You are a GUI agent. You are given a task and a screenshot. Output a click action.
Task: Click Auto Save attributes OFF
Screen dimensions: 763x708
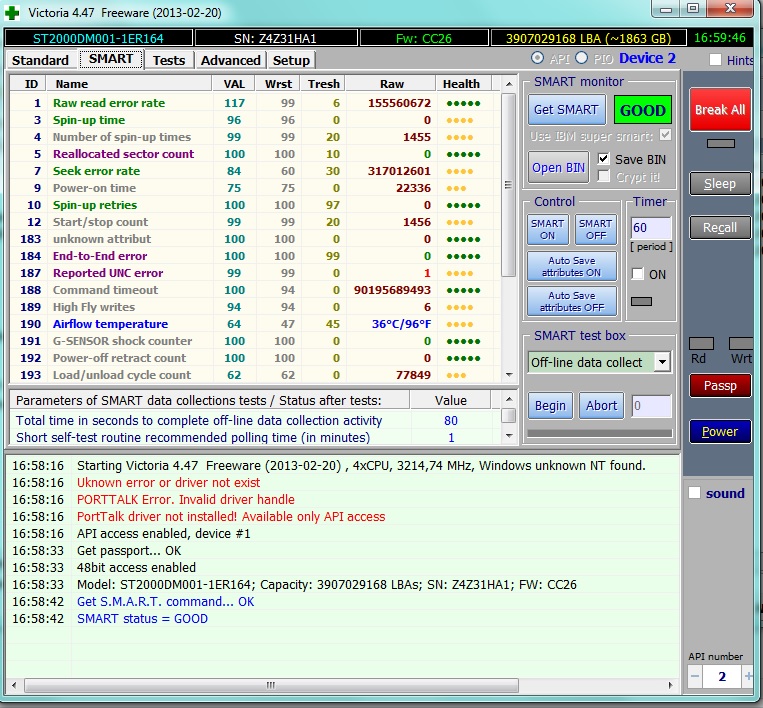click(x=572, y=301)
